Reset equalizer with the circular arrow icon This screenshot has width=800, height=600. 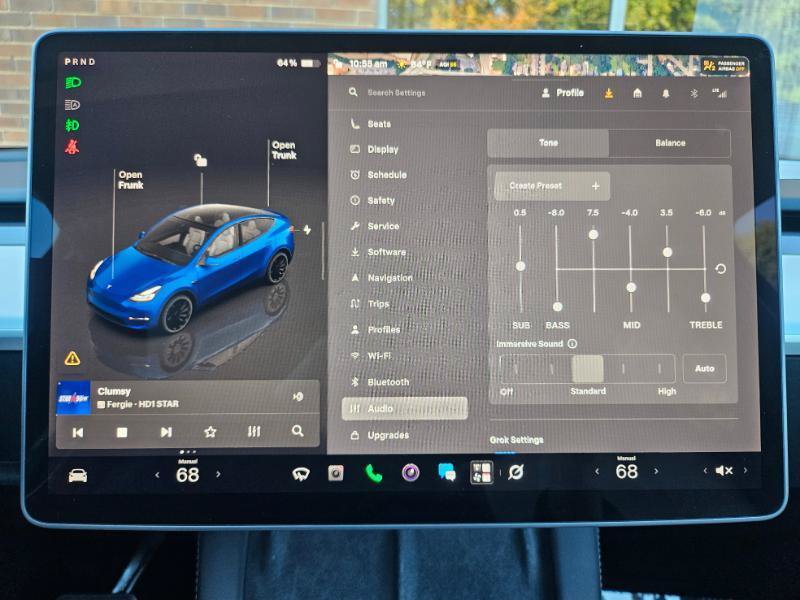point(720,269)
